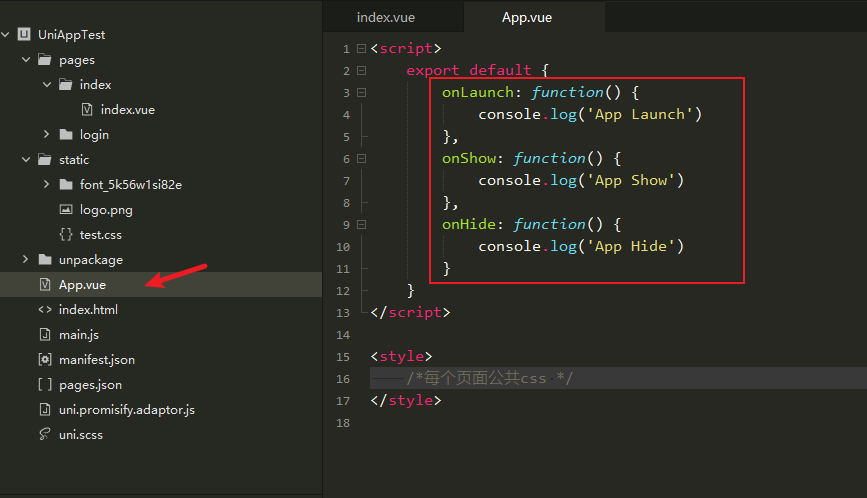The height and width of the screenshot is (498, 867).
Task: Select the font_5k56w1si82e folder label
Action: 130,185
